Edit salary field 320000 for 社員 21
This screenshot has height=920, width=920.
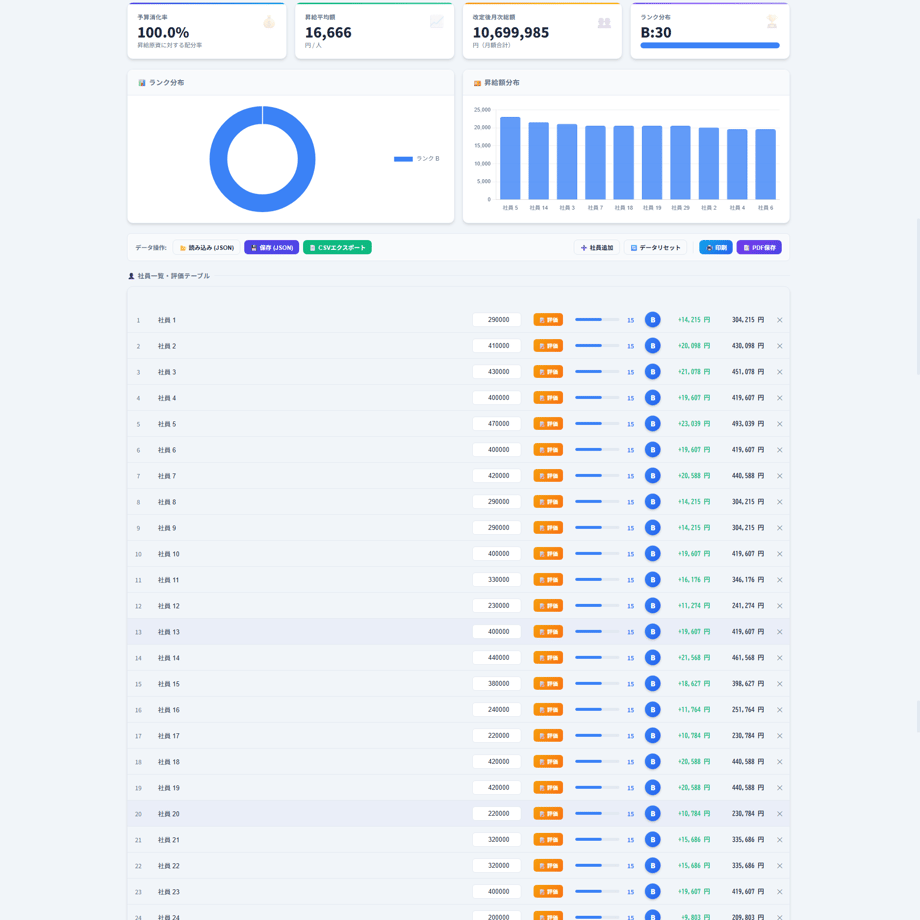[x=496, y=840]
